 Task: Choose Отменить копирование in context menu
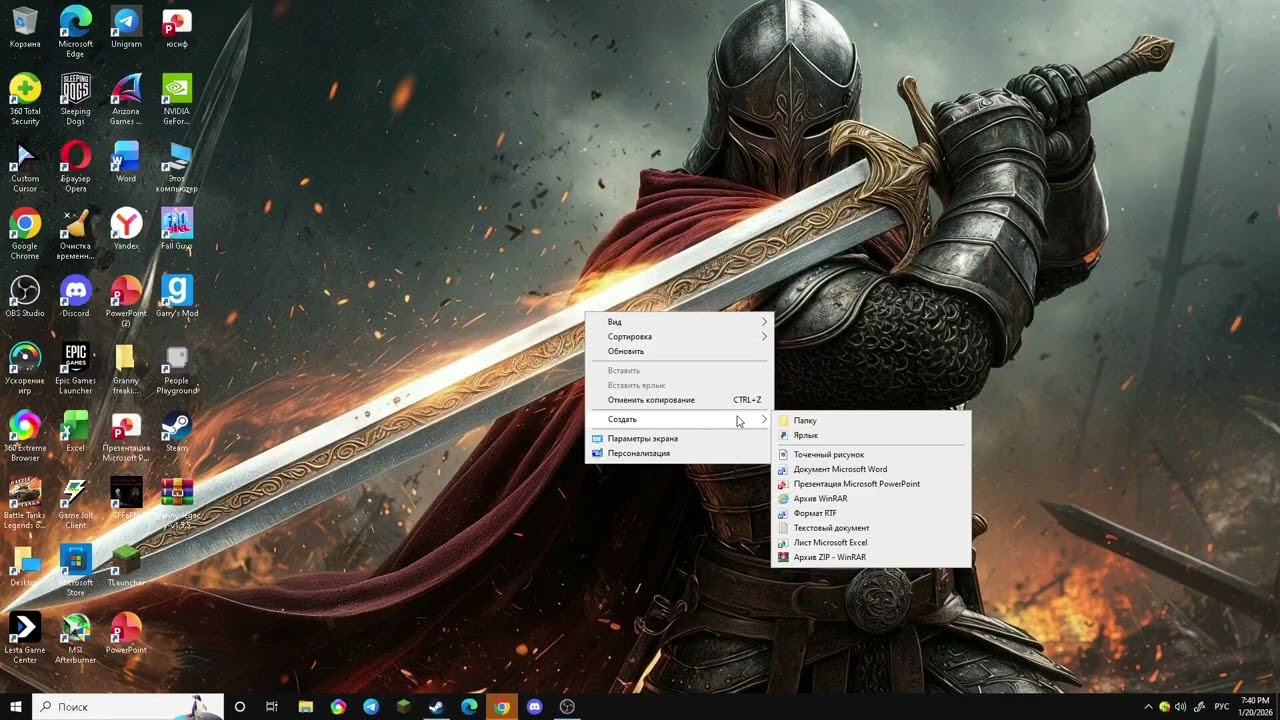pyautogui.click(x=679, y=400)
